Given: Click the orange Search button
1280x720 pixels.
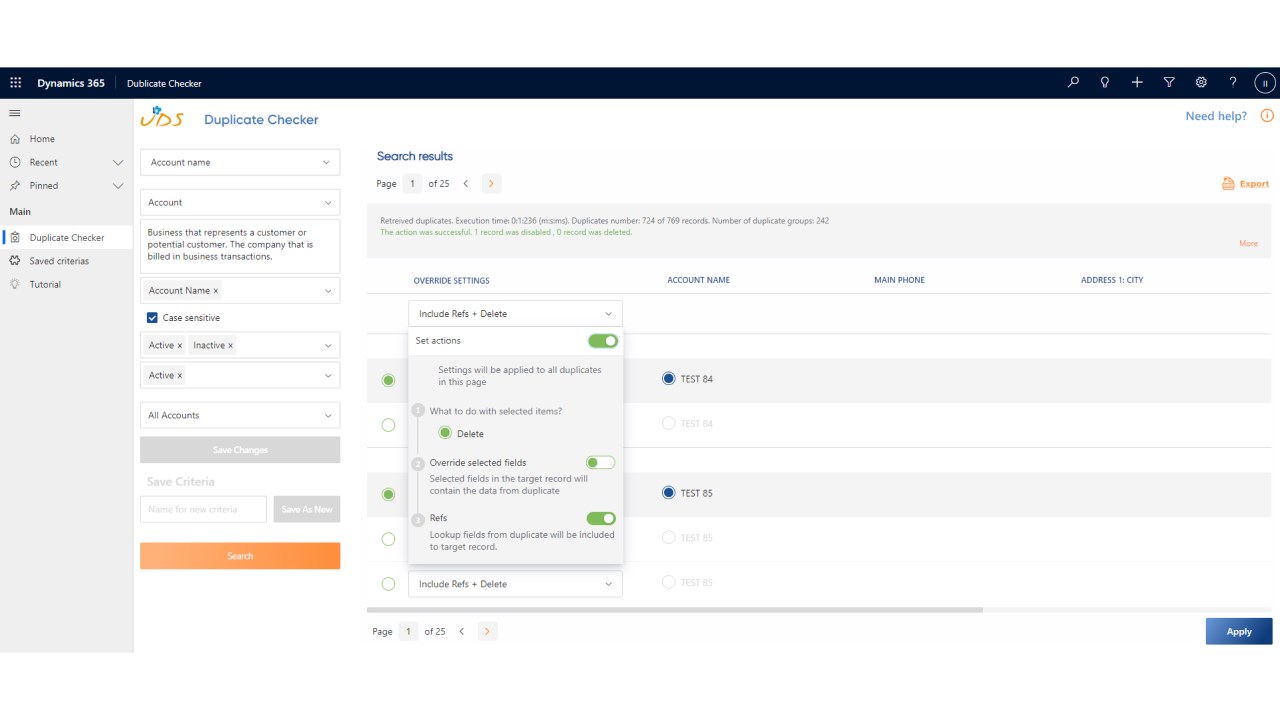Looking at the screenshot, I should point(240,556).
